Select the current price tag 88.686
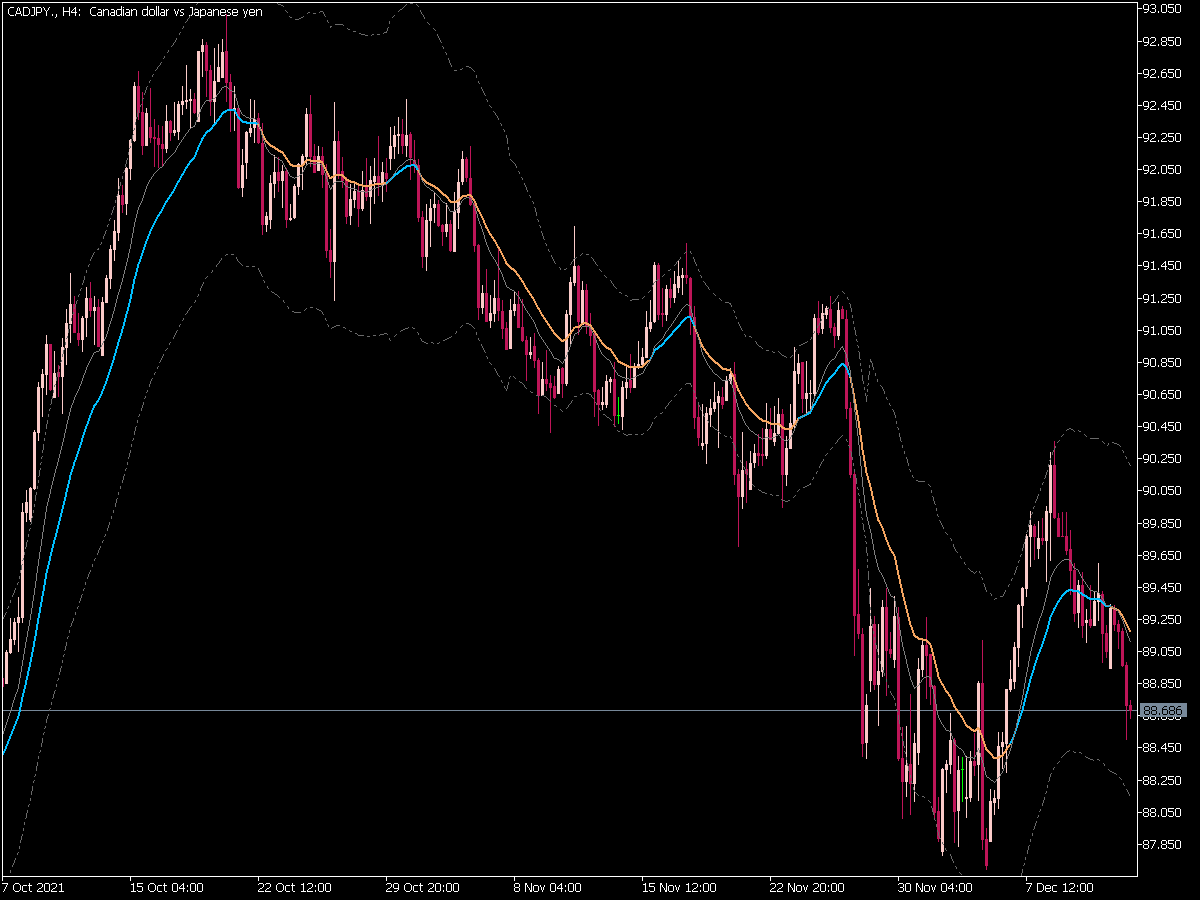 1163,711
